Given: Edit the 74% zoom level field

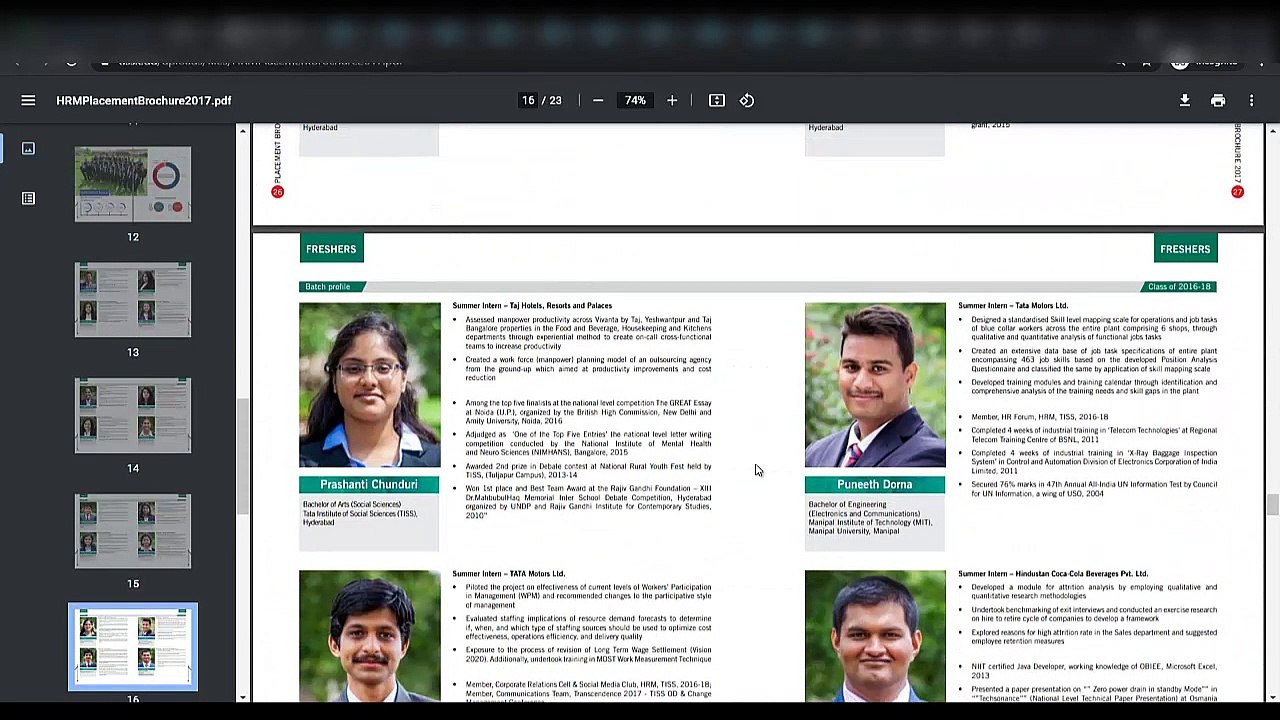Looking at the screenshot, I should pyautogui.click(x=635, y=100).
